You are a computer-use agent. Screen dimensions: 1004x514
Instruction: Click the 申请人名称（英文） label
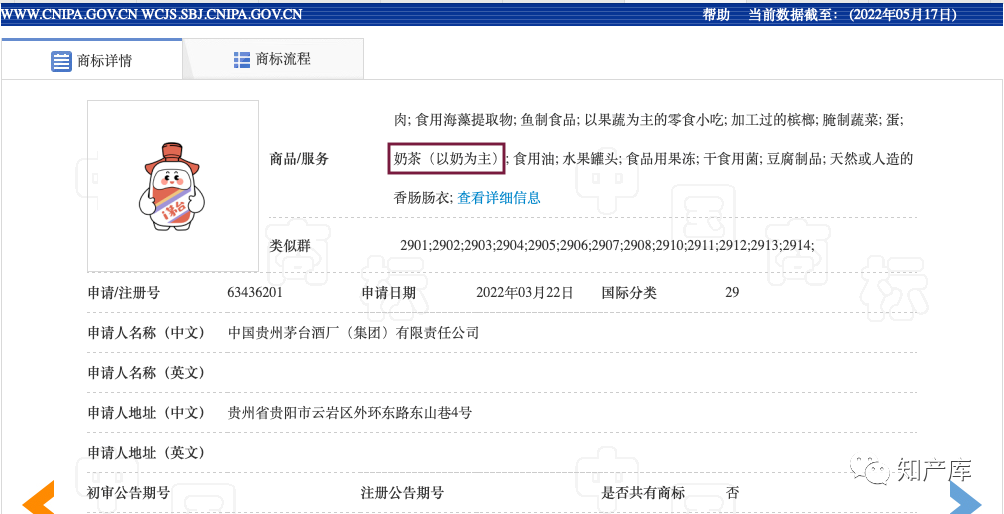coord(147,373)
